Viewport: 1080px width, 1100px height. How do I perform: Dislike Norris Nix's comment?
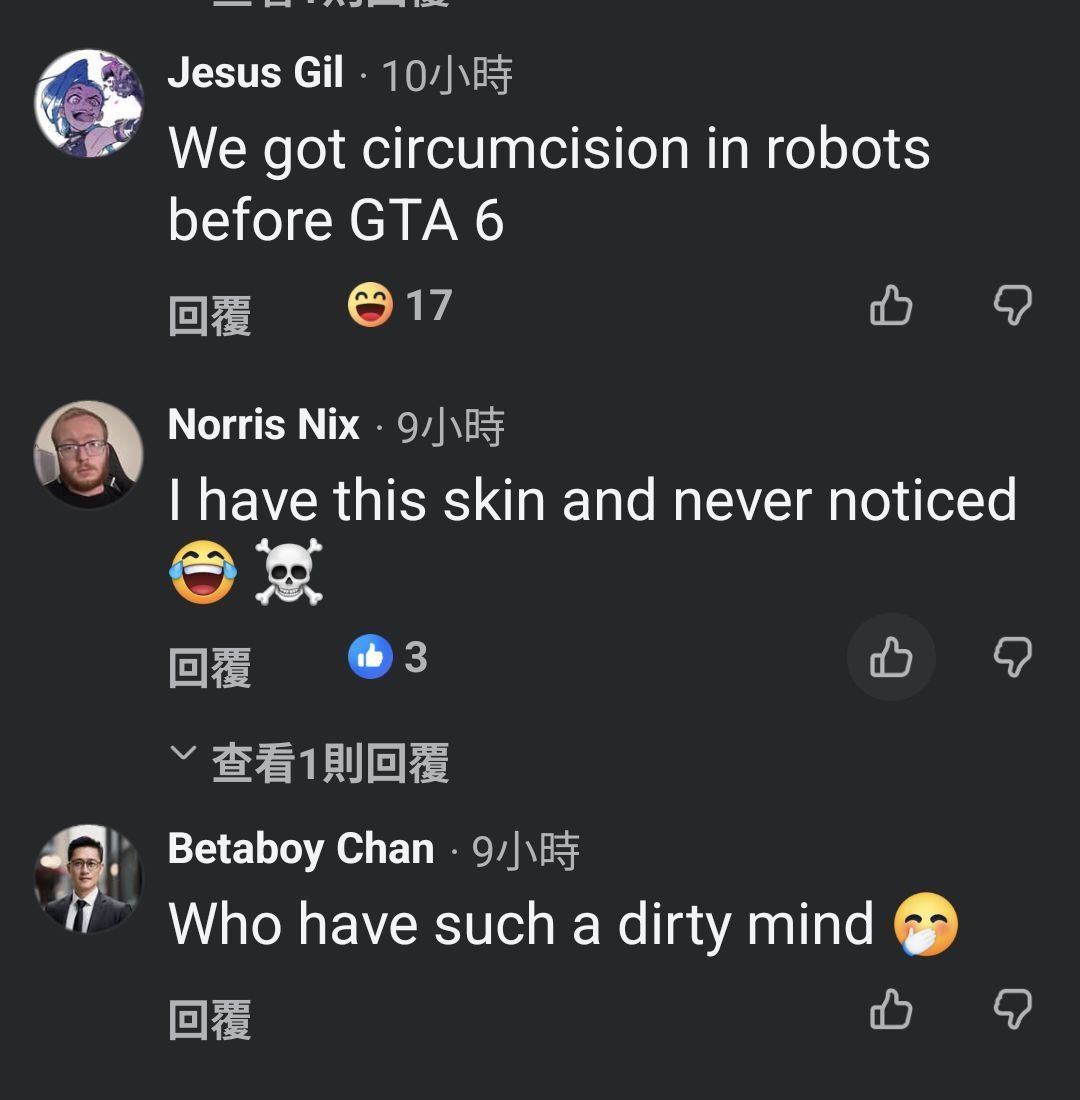[x=1013, y=657]
